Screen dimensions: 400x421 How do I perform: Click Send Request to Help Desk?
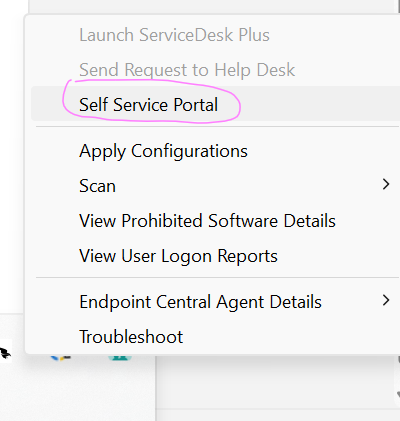point(187,70)
